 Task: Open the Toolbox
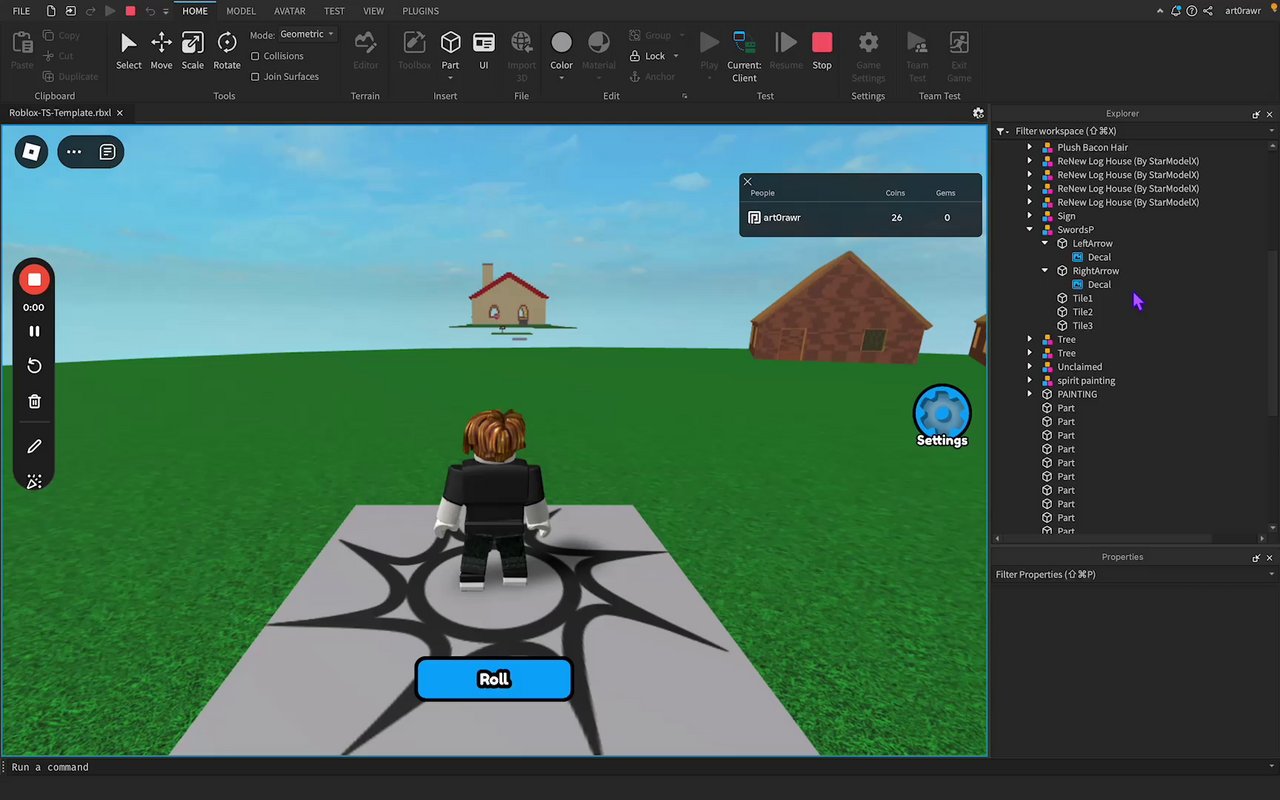[414, 51]
